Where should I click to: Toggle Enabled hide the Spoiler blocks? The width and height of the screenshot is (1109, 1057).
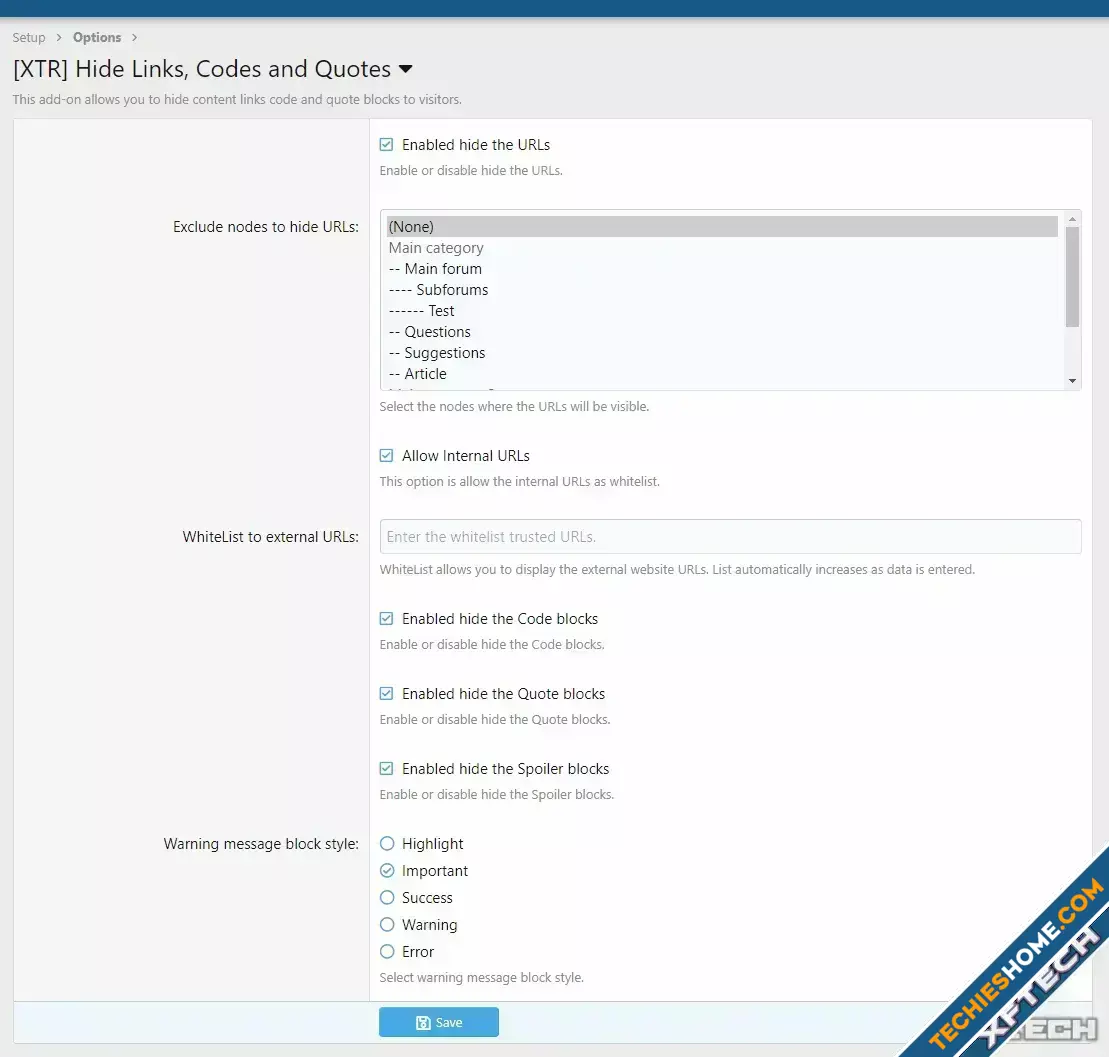(x=387, y=769)
